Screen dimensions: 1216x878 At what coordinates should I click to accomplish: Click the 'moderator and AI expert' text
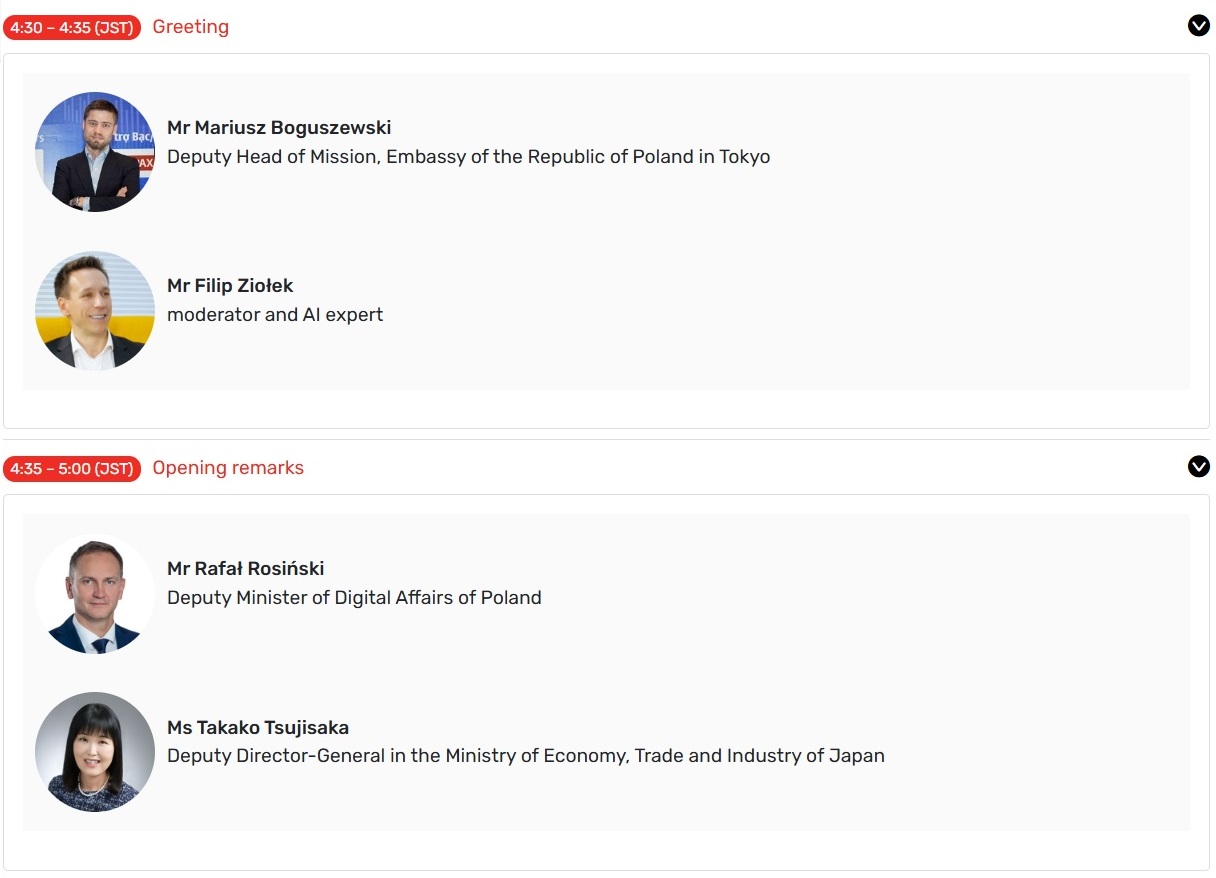click(x=275, y=315)
